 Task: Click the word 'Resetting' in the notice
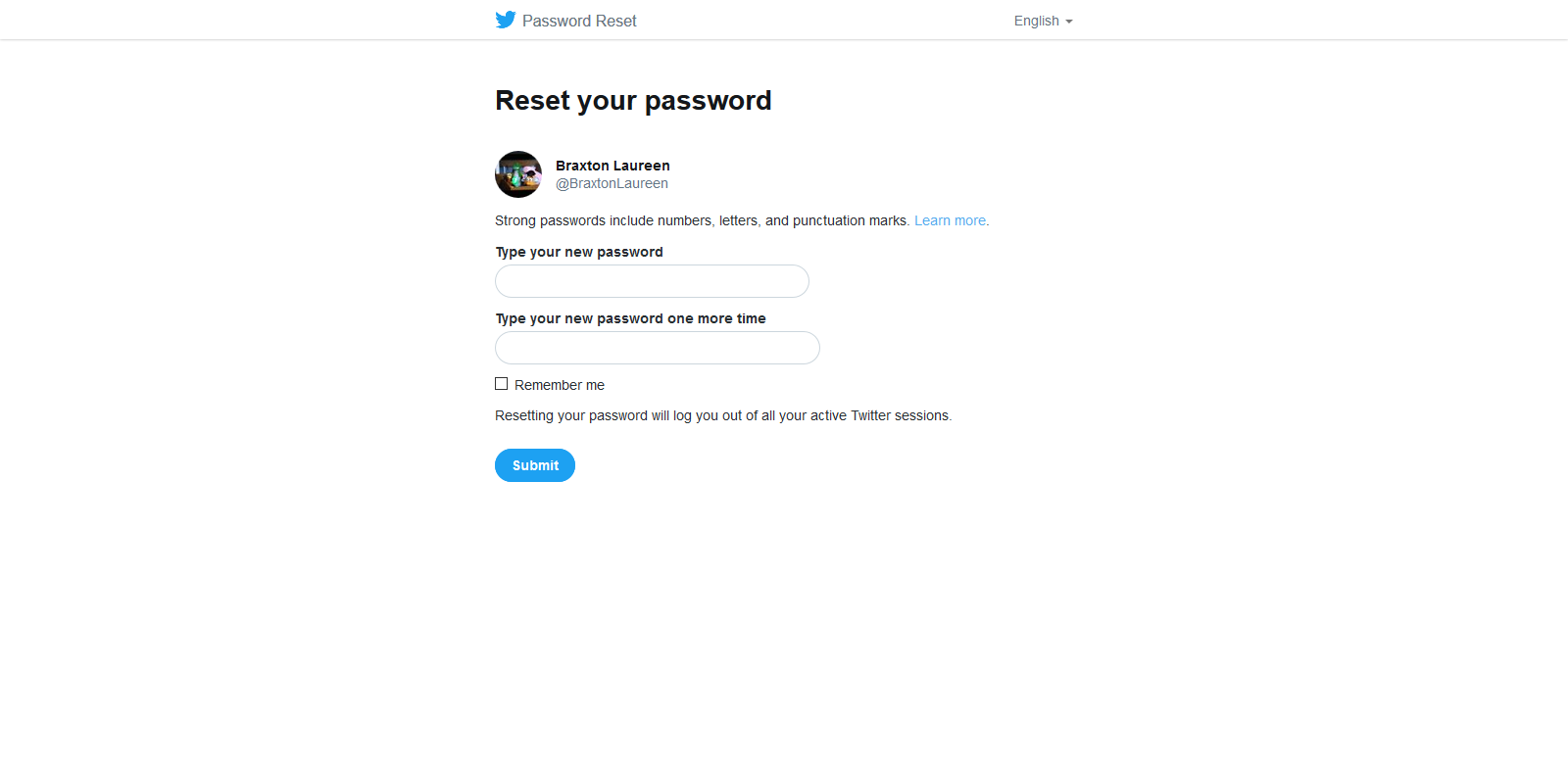tap(524, 415)
